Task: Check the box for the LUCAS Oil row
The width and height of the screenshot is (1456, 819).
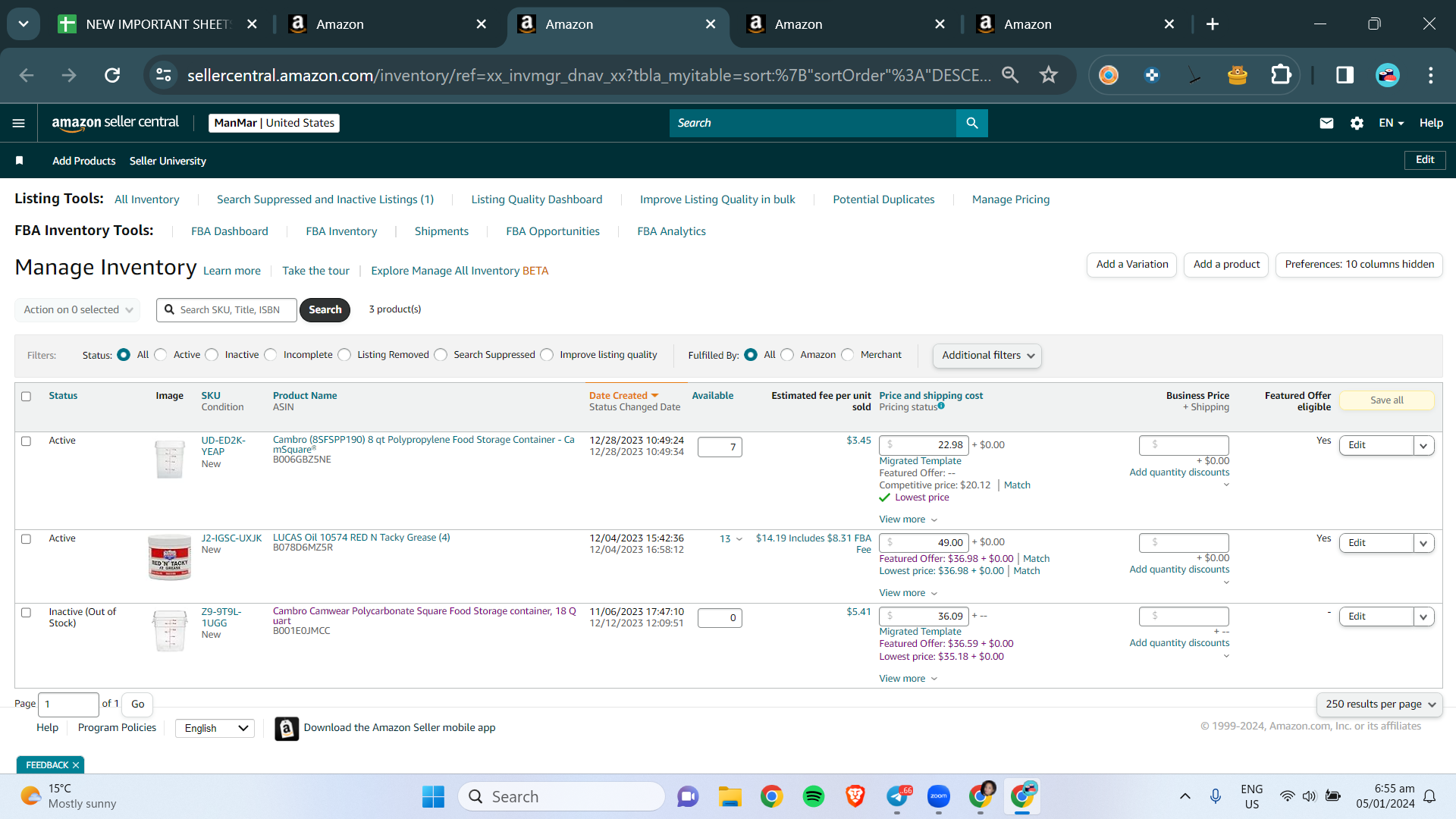Action: (x=27, y=538)
